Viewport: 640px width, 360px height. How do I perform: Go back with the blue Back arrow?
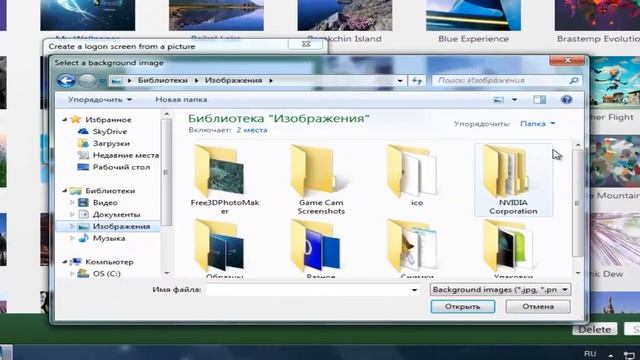click(66, 80)
